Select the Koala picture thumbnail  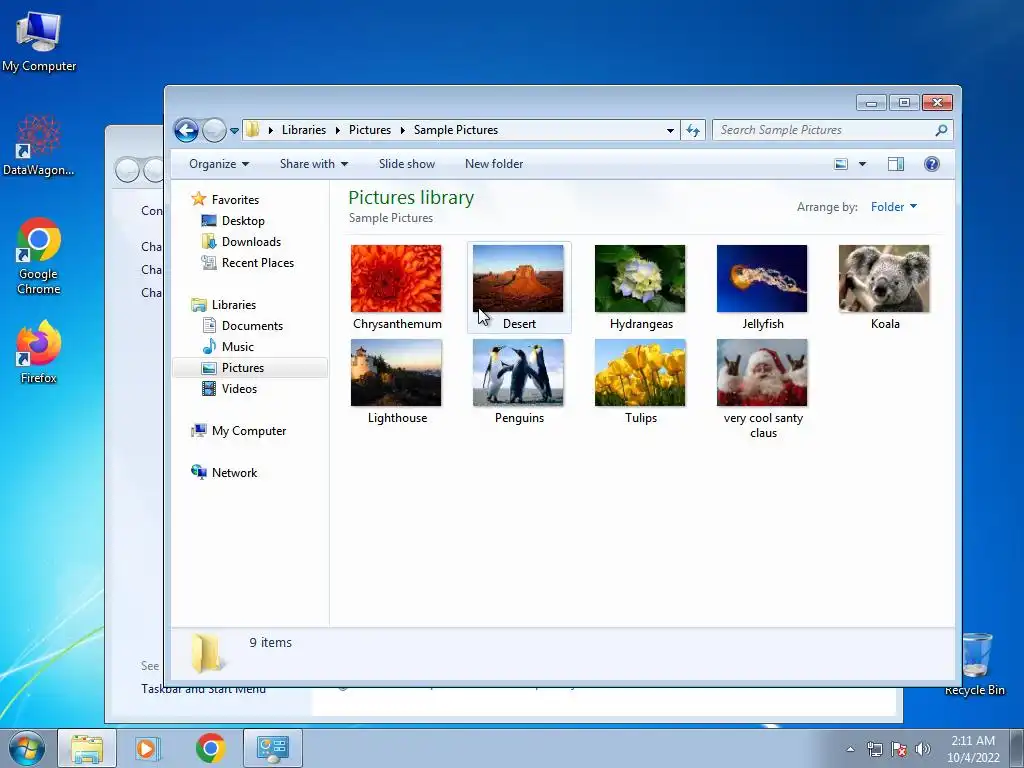coord(884,279)
